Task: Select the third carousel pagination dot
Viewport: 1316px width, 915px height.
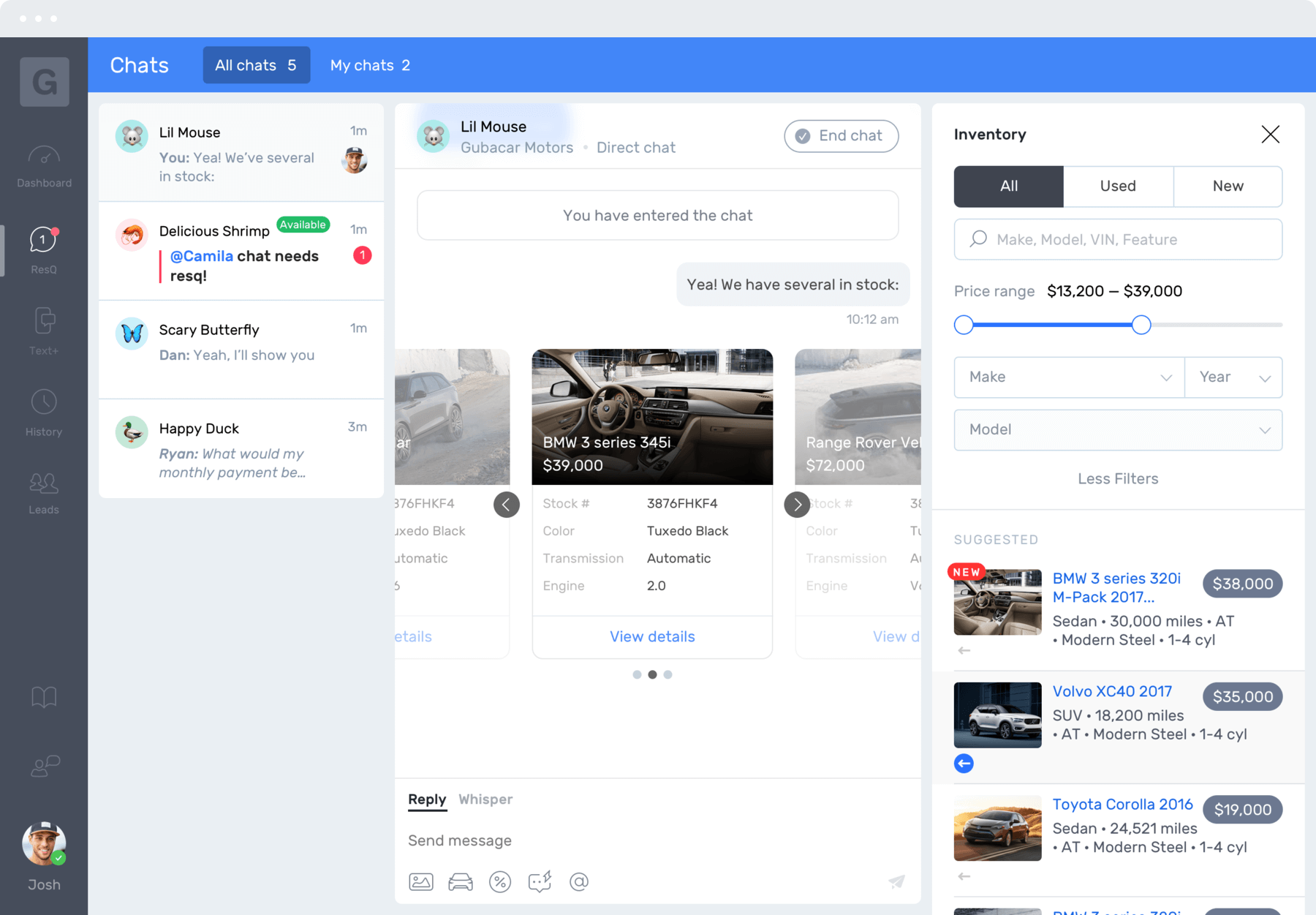Action: pos(668,674)
